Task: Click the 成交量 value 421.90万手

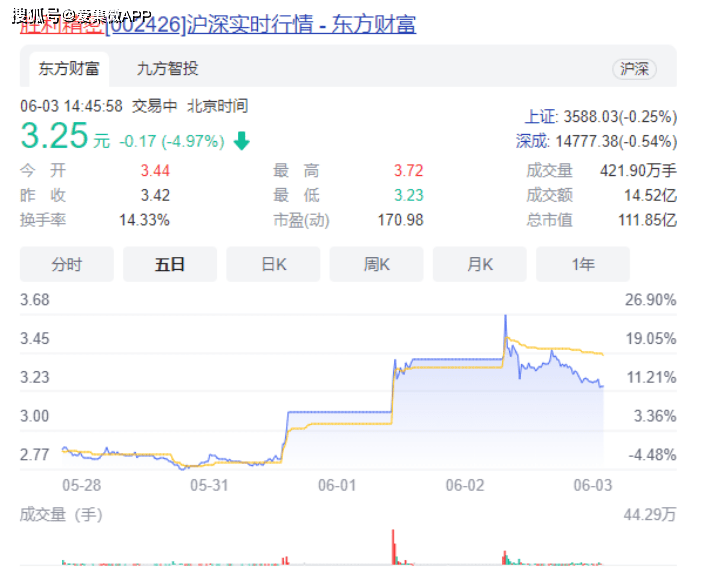Action: (x=638, y=171)
